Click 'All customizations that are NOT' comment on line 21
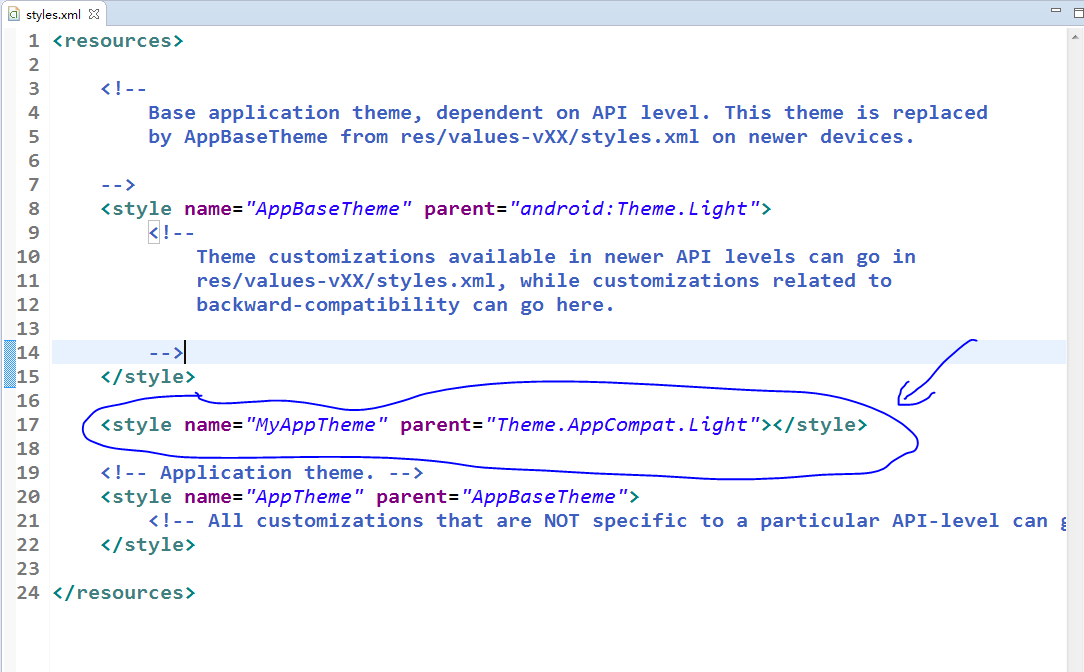This screenshot has height=672, width=1084. pyautogui.click(x=364, y=521)
